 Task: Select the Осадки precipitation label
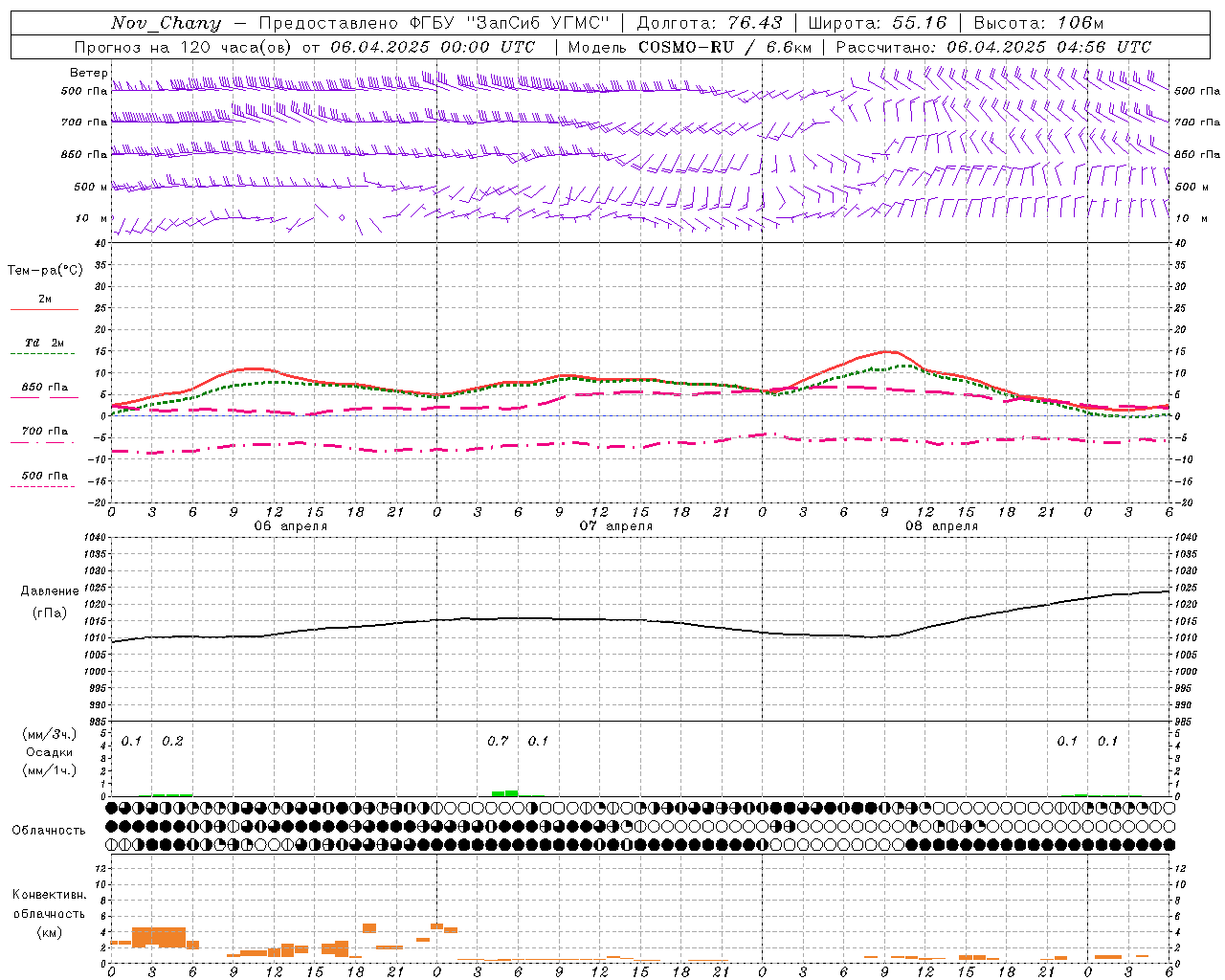[50, 752]
